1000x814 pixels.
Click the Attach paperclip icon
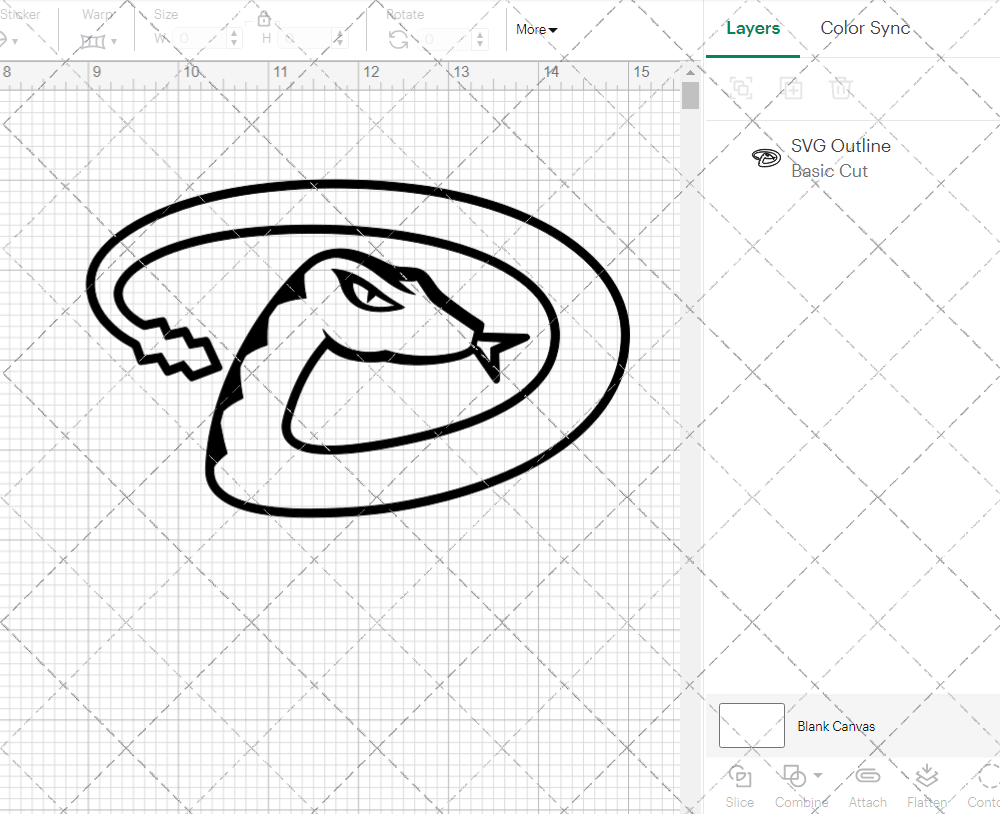pyautogui.click(x=867, y=777)
